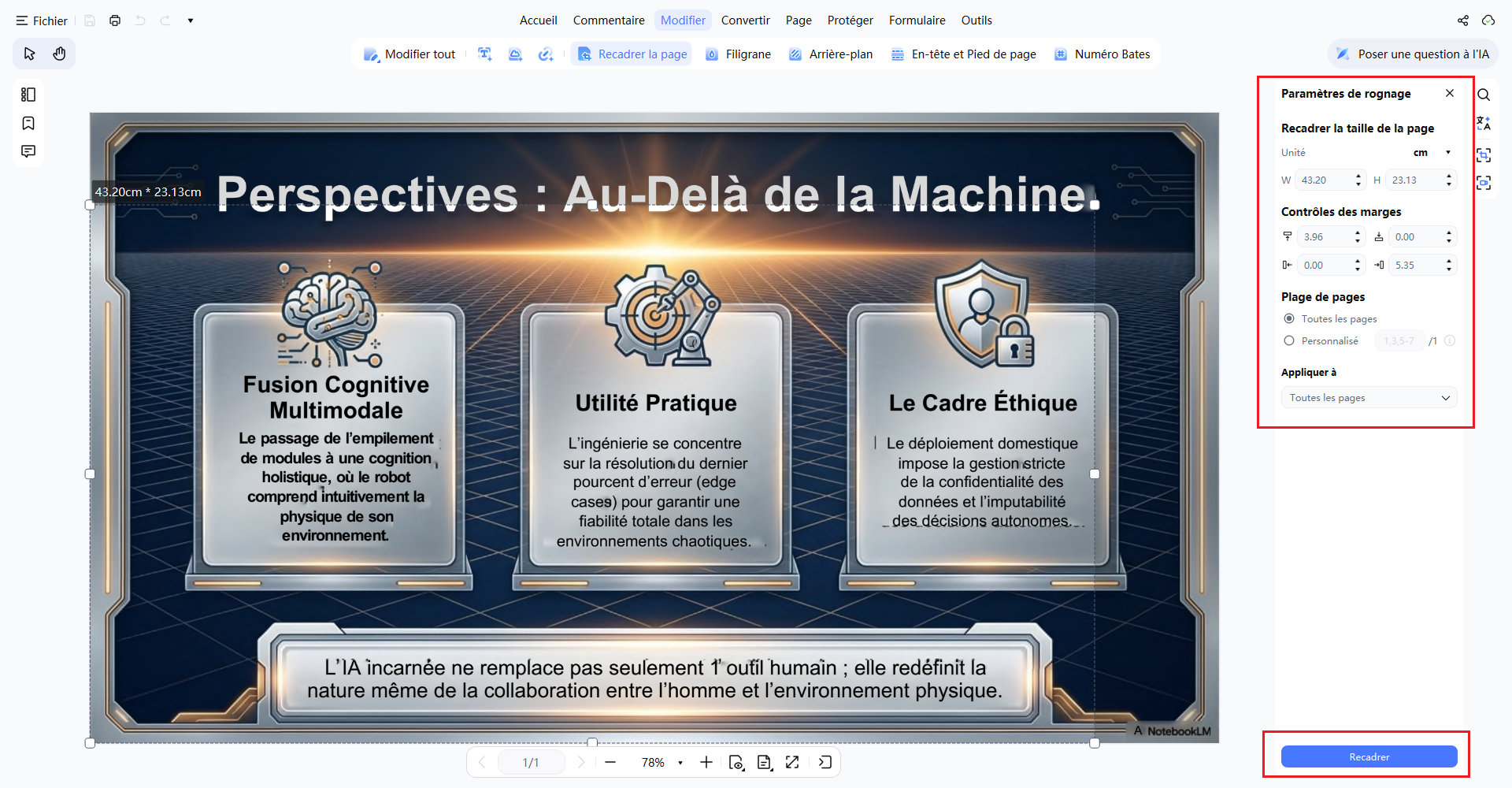Click the add image icon
Image resolution: width=1512 pixels, height=788 pixels.
(515, 54)
